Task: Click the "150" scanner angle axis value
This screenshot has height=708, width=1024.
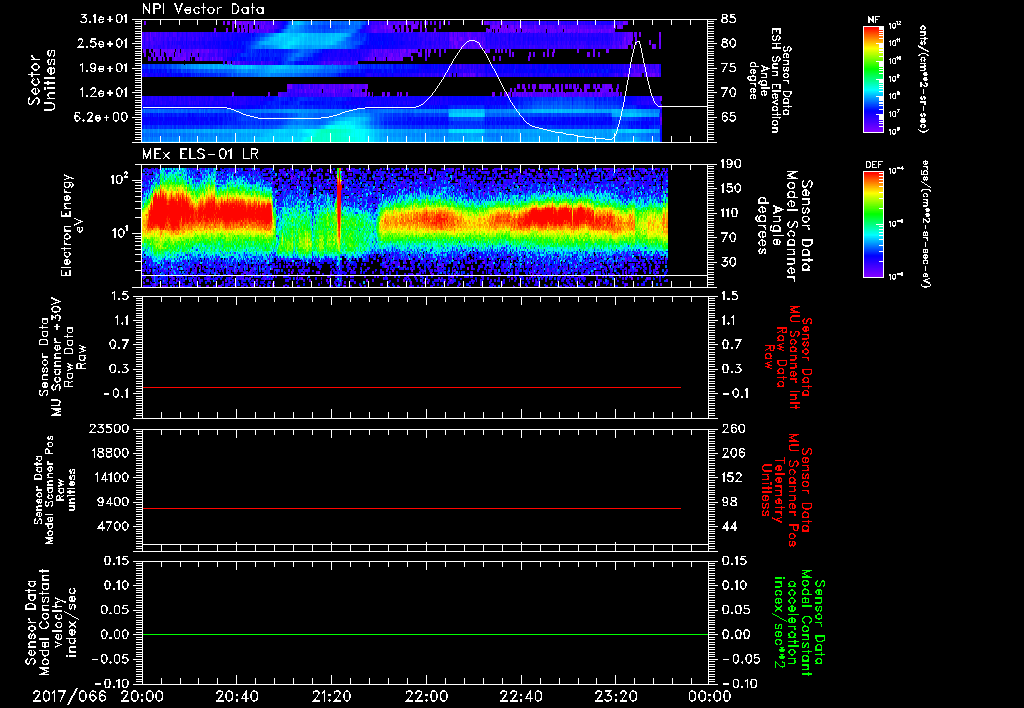Action: (x=732, y=189)
